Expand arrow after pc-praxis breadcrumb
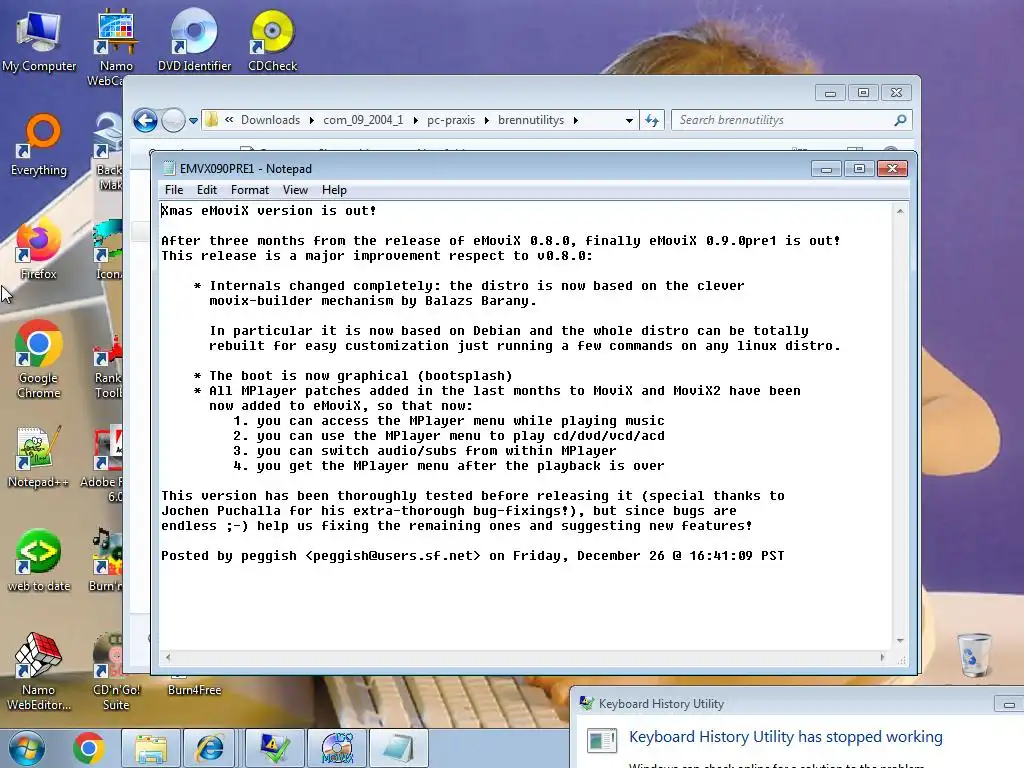The height and width of the screenshot is (768, 1024). click(487, 120)
